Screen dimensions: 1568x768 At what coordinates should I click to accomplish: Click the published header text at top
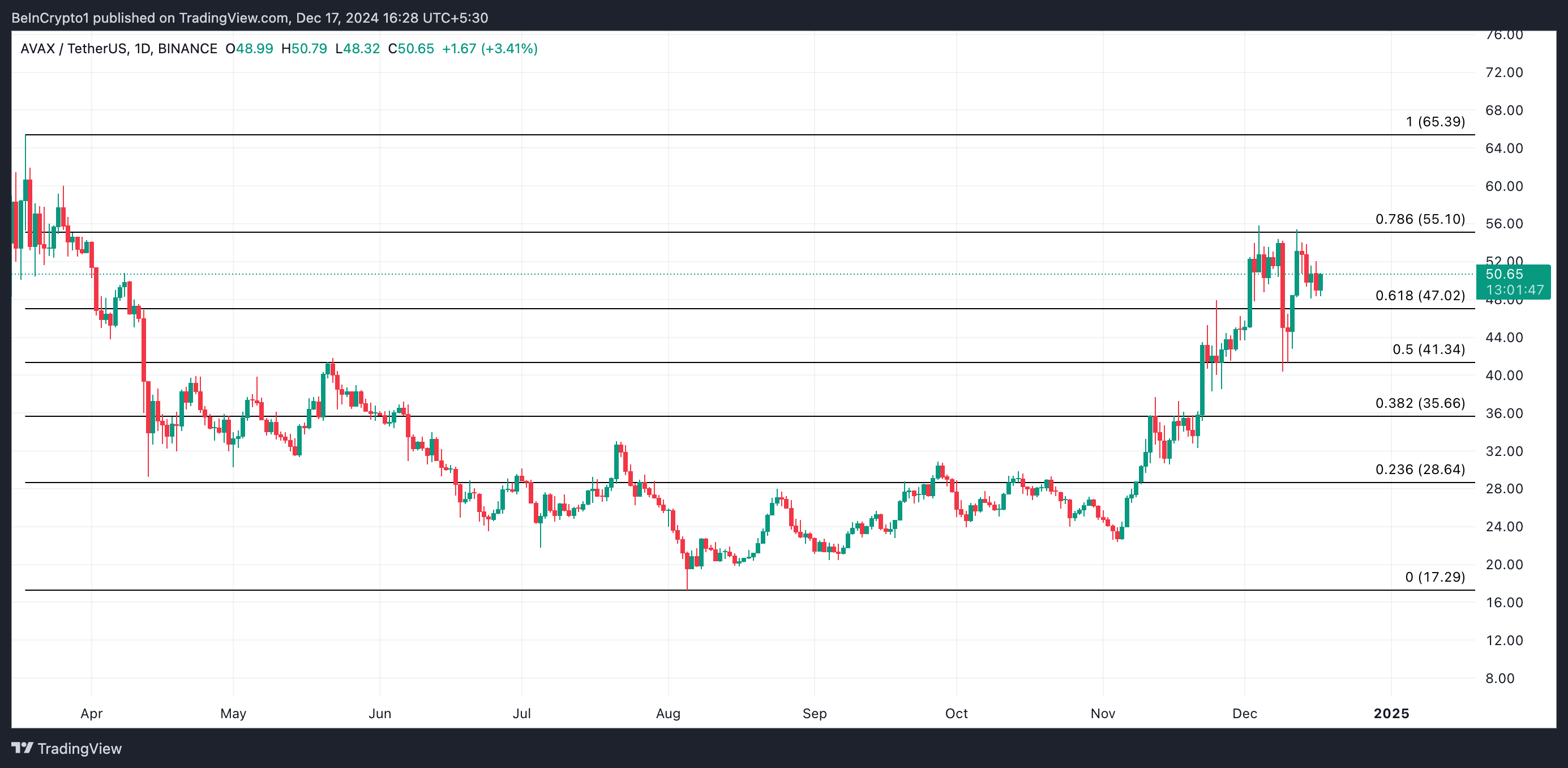[x=250, y=18]
